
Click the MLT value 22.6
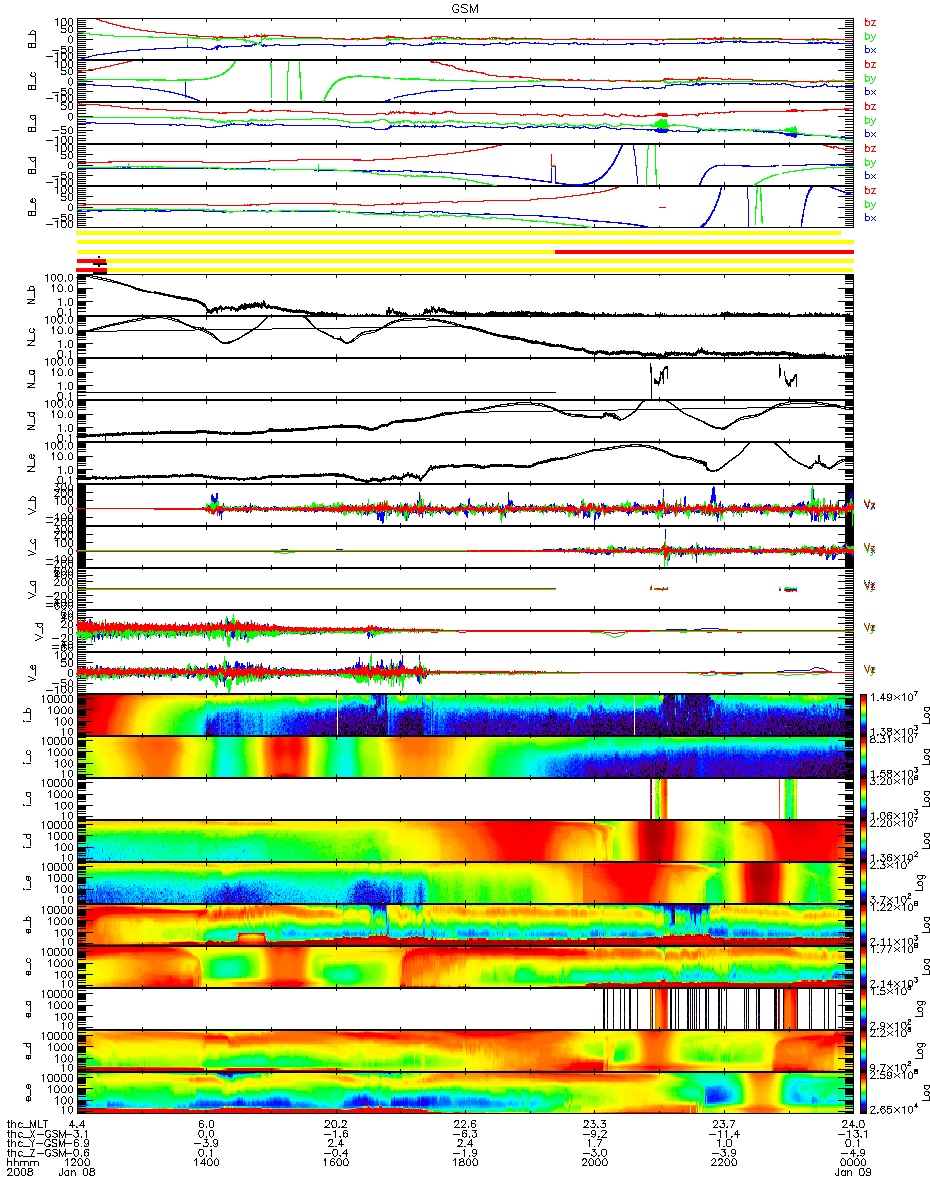464,1123
